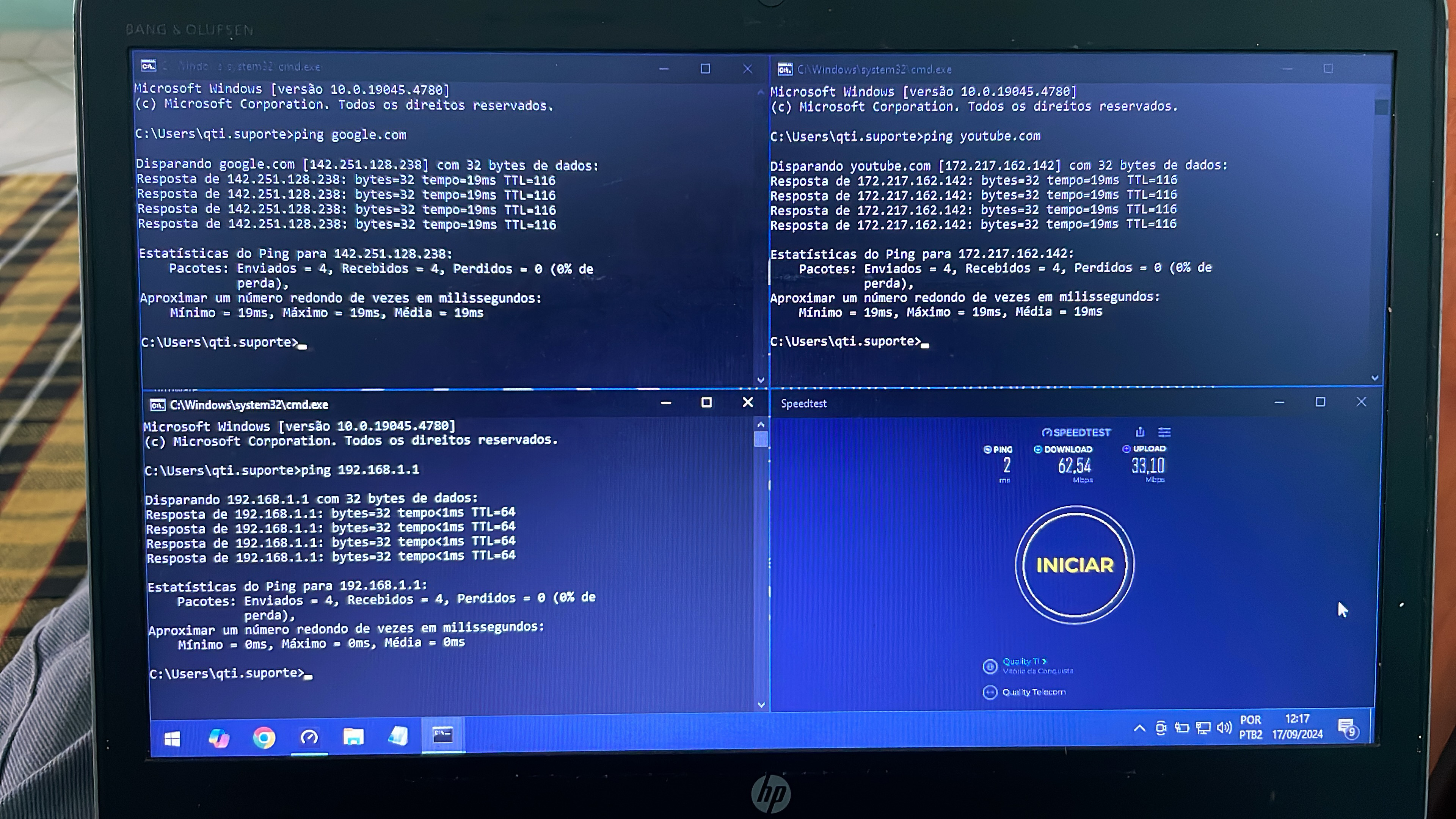Click the Speedtest app taskbar icon
Viewport: 1456px width, 819px height.
309,737
